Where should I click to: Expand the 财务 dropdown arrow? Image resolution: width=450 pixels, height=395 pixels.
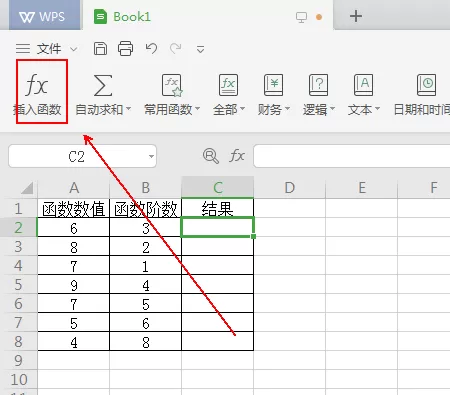pos(287,109)
